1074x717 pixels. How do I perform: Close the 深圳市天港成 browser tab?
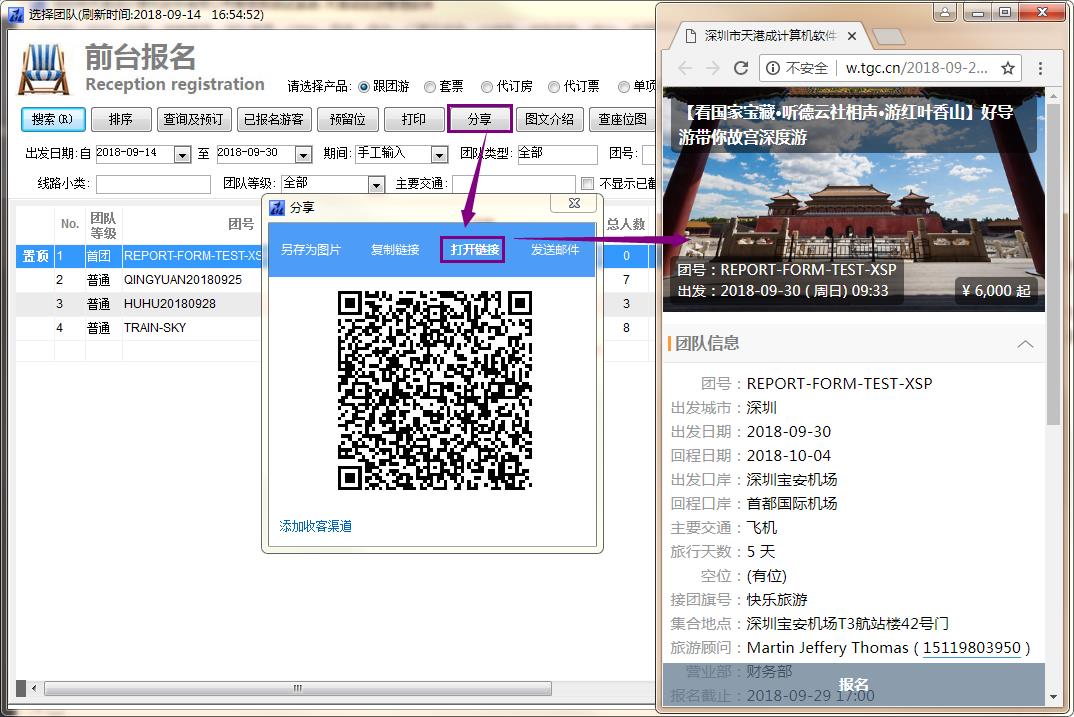[x=851, y=36]
